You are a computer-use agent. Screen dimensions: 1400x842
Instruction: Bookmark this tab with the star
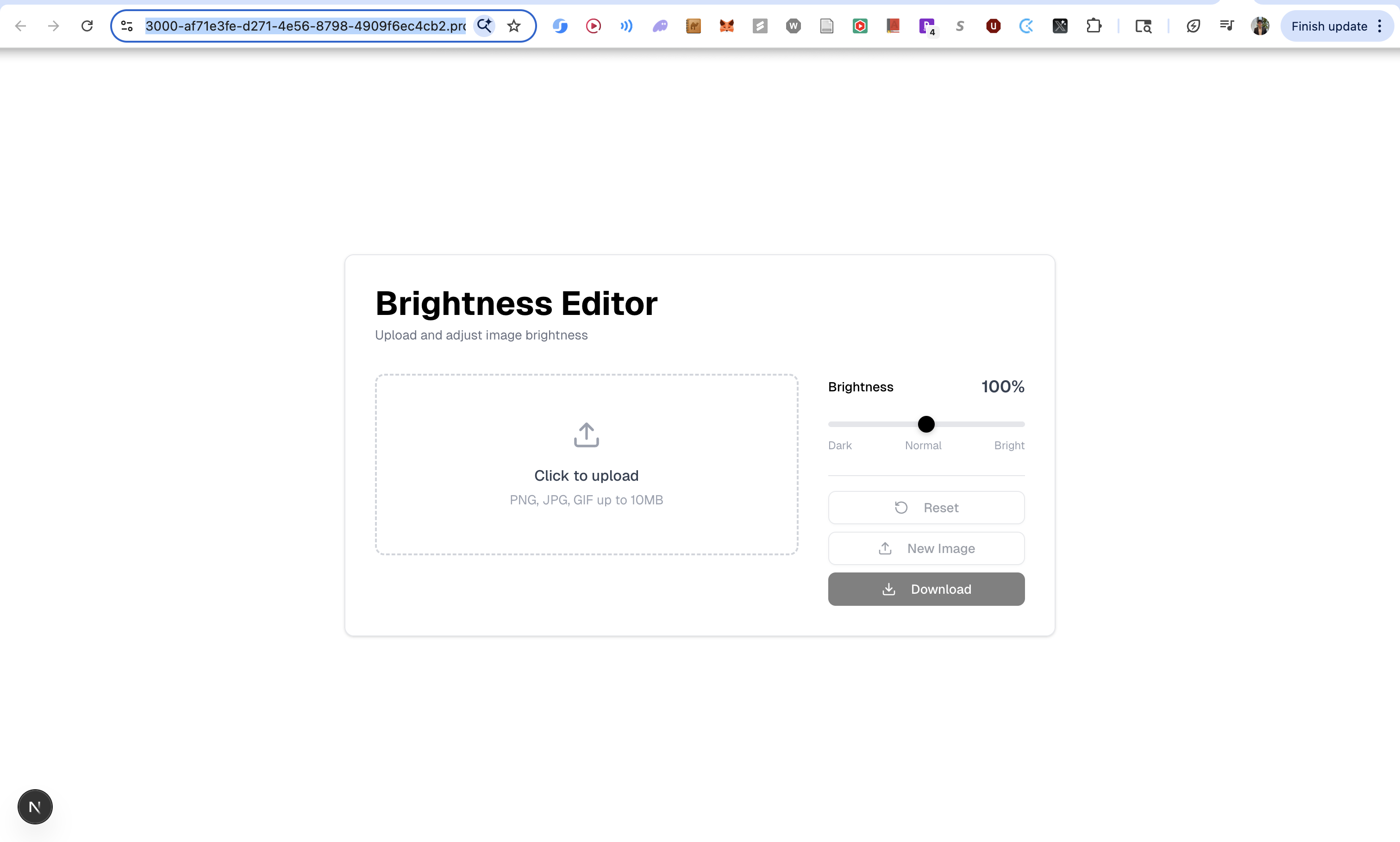tap(514, 26)
